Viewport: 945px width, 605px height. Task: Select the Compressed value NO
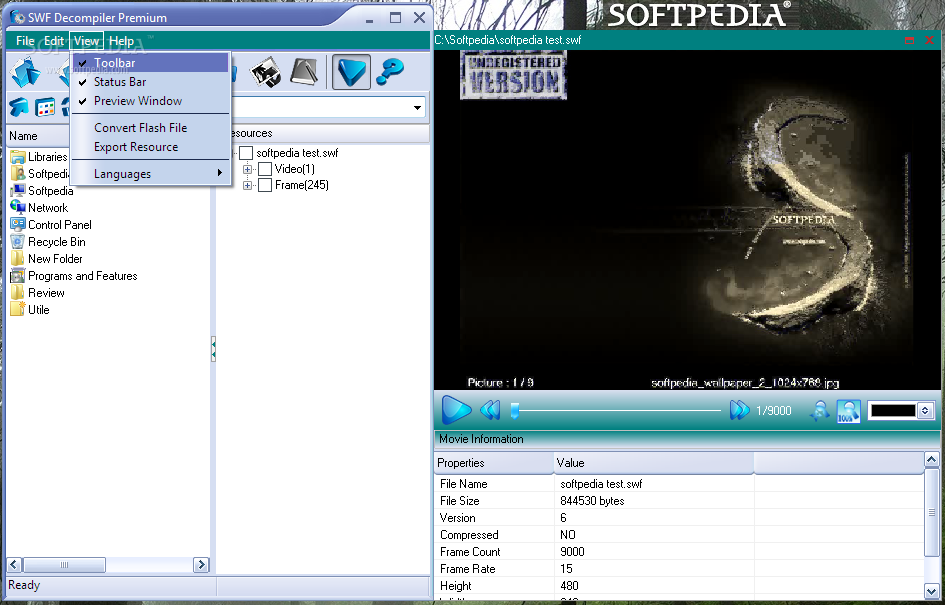568,535
